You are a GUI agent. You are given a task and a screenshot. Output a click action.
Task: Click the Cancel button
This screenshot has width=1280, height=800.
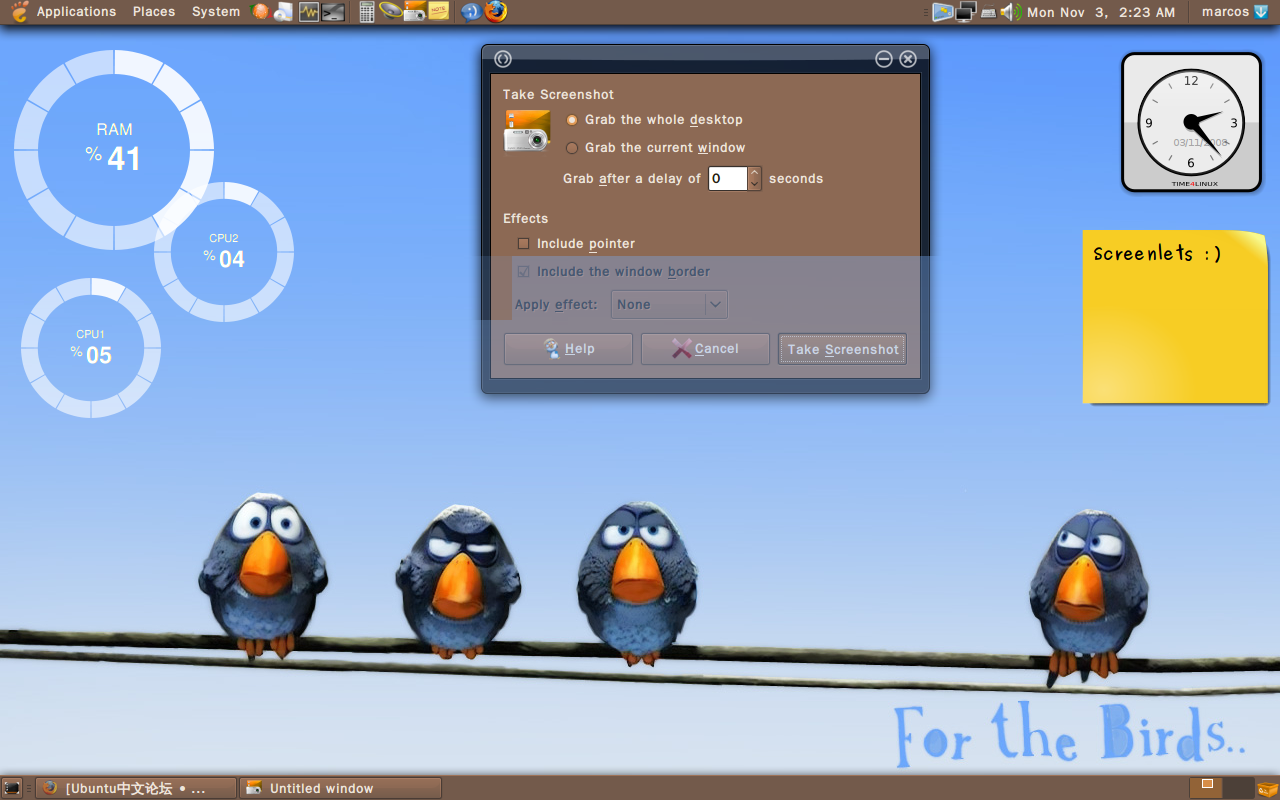coord(705,349)
